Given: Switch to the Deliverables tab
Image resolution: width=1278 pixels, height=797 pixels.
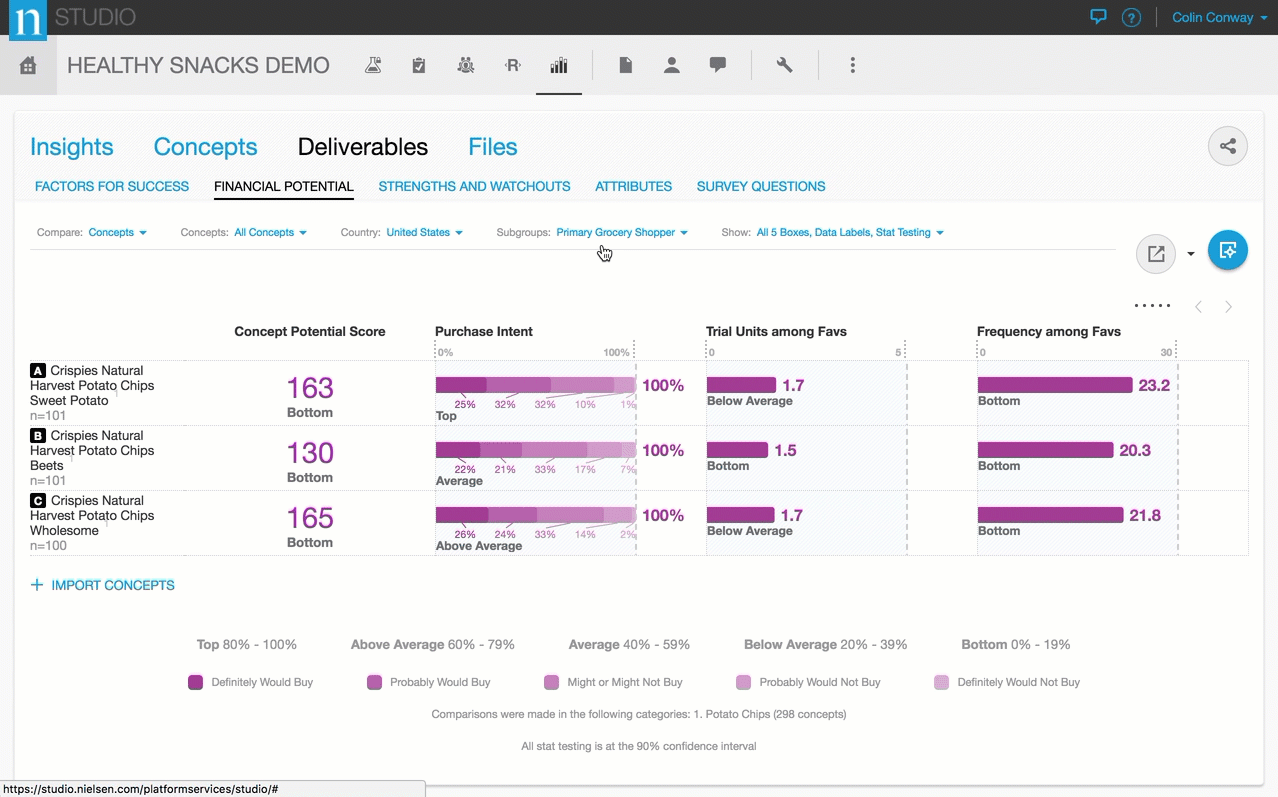Looking at the screenshot, I should point(363,147).
